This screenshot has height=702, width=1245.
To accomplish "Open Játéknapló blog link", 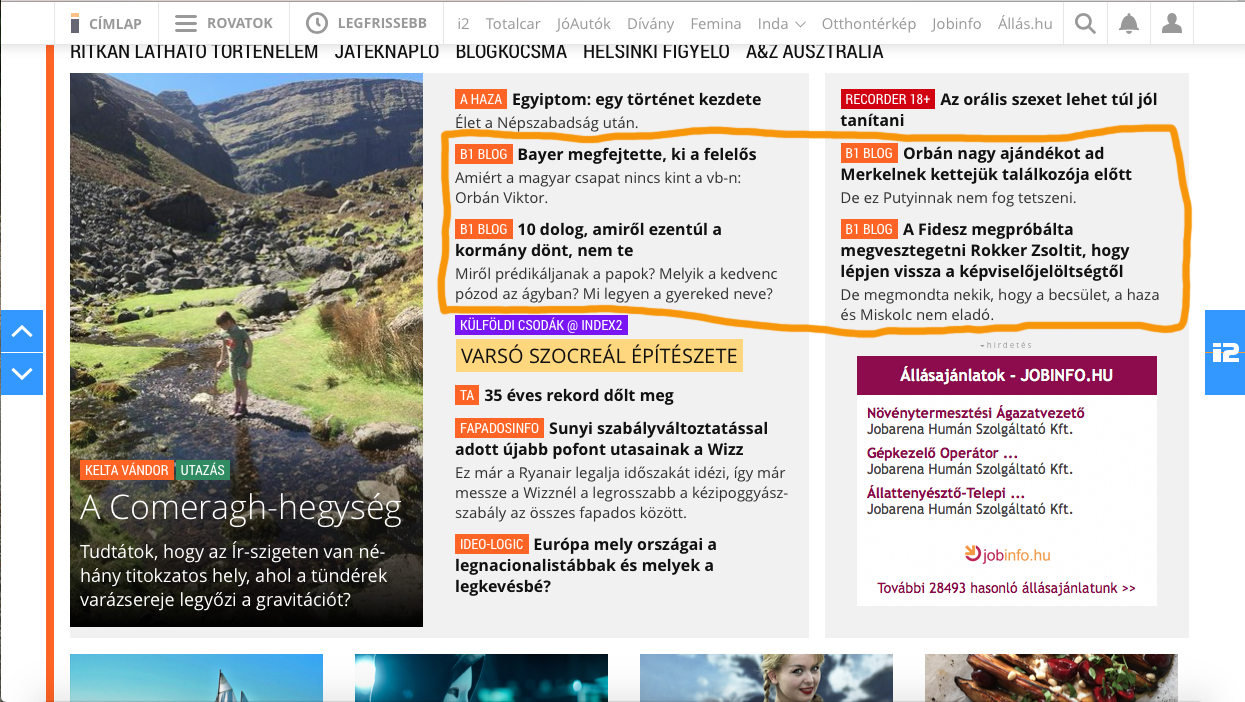I will pyautogui.click(x=387, y=51).
